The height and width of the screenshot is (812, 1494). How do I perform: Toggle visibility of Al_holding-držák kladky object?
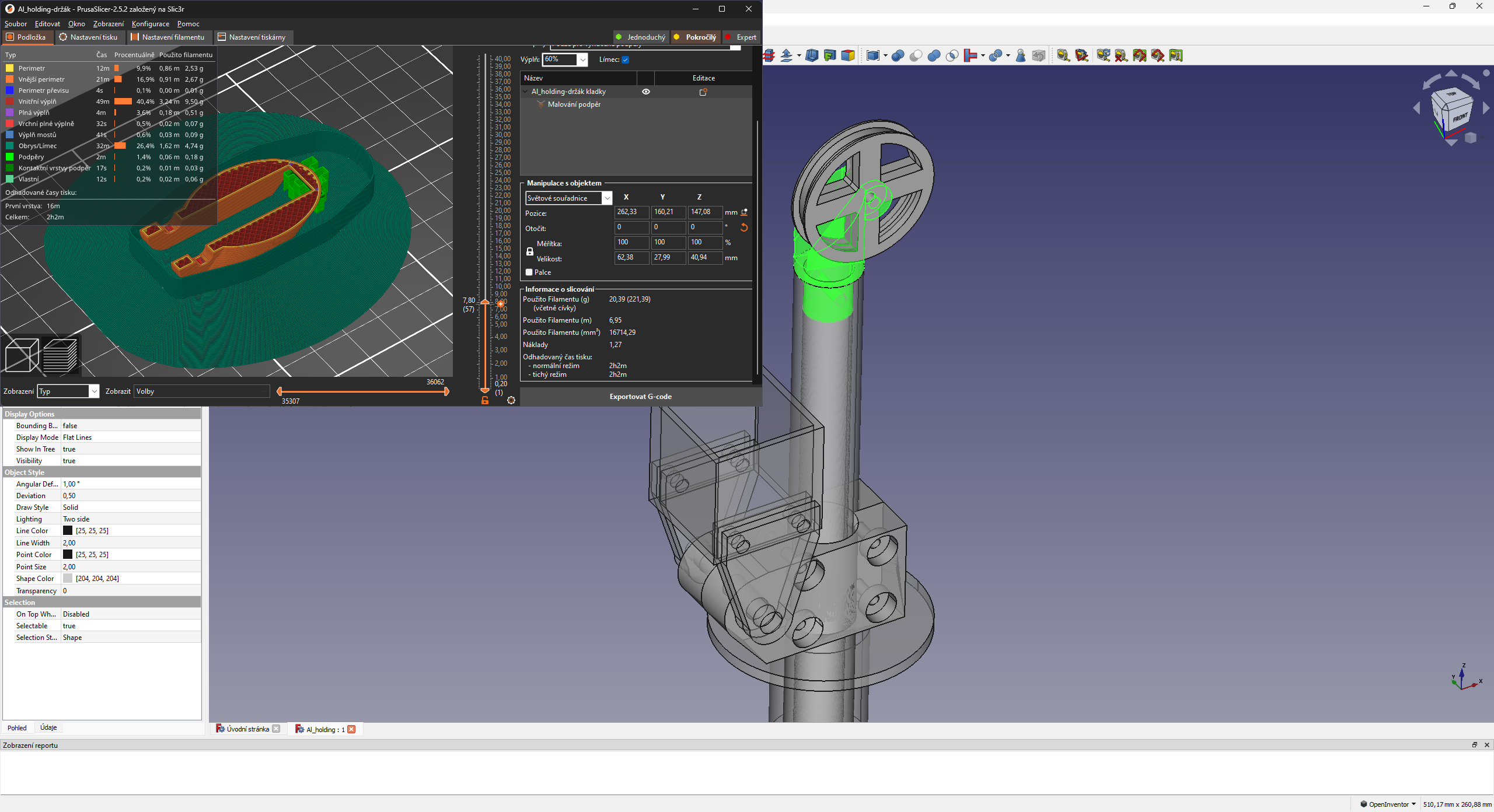click(x=645, y=92)
